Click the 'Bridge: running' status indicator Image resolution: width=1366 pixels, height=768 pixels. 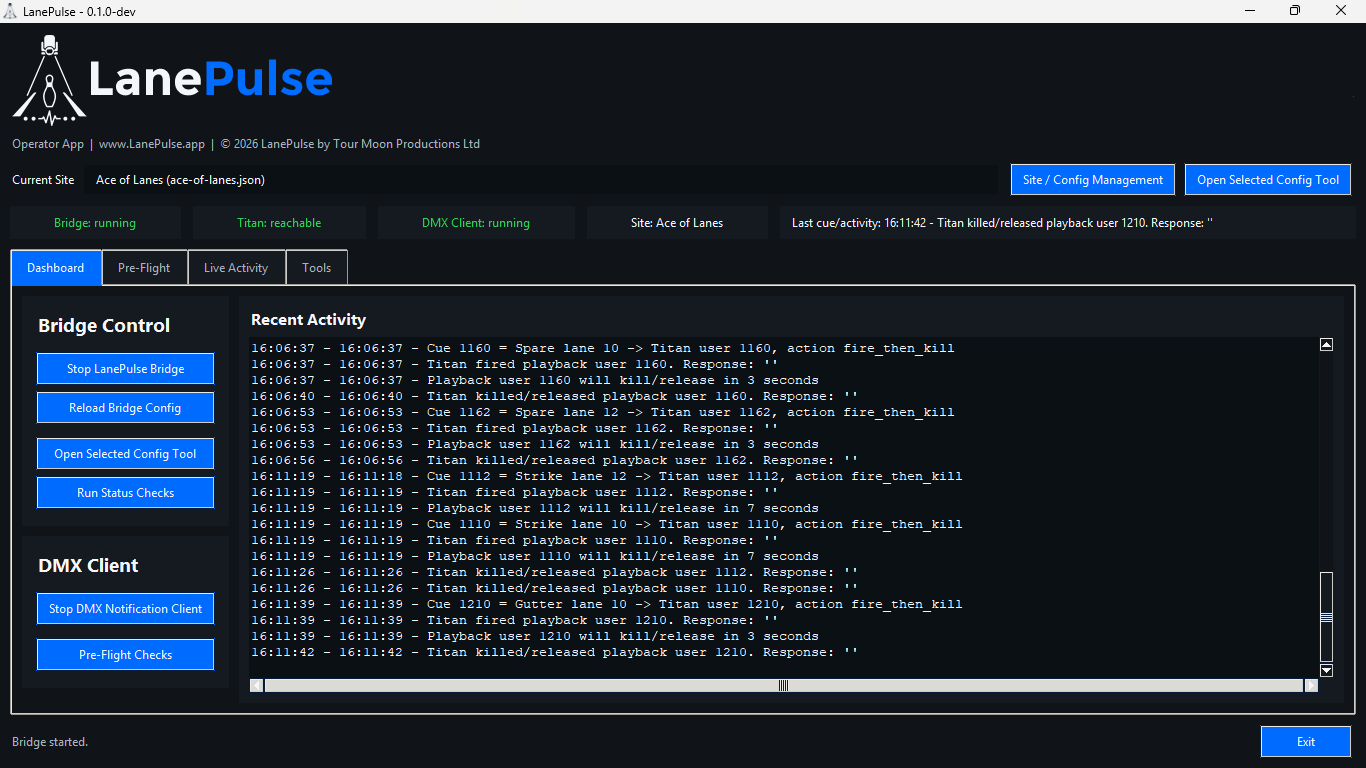click(x=95, y=223)
